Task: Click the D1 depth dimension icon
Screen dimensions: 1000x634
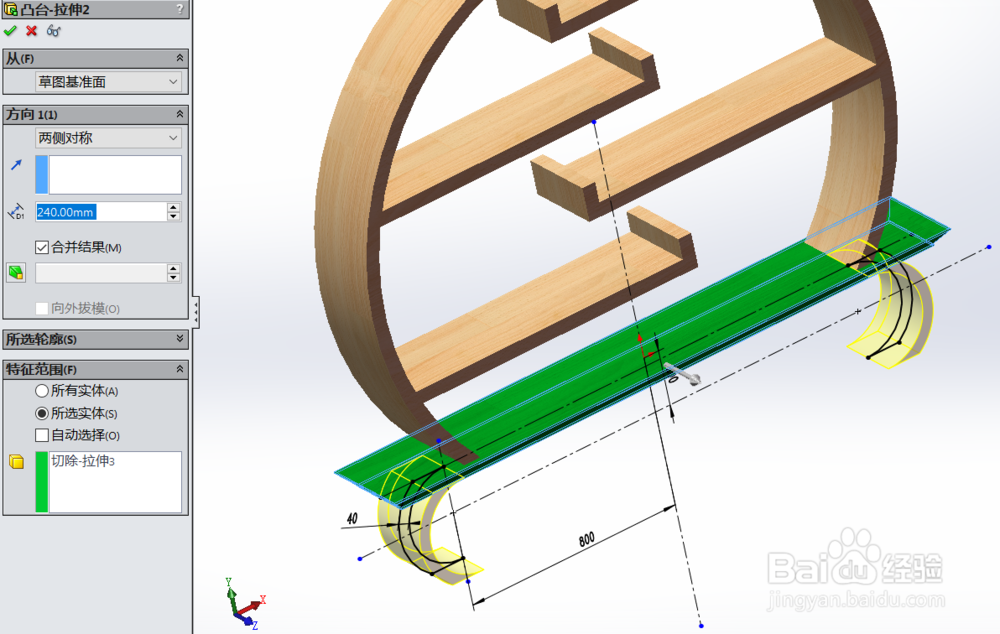Action: [16, 210]
